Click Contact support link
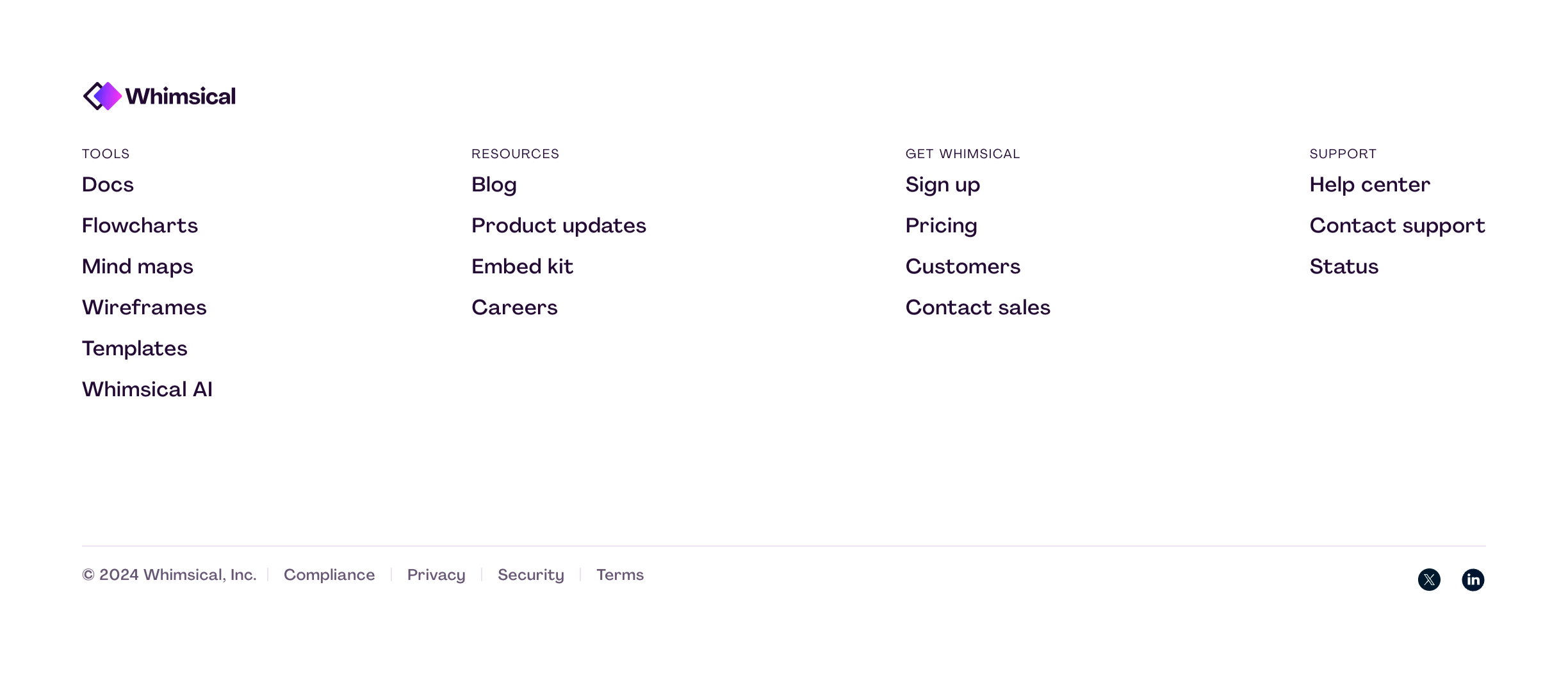1568x674 pixels. [1397, 226]
